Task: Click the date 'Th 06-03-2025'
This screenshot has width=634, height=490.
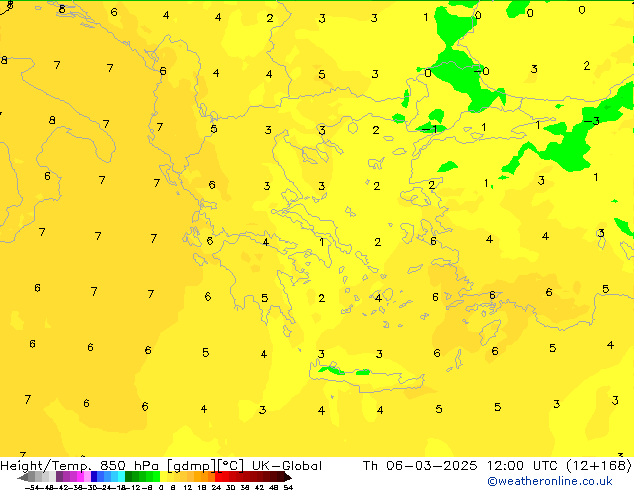Action: pyautogui.click(x=420, y=465)
